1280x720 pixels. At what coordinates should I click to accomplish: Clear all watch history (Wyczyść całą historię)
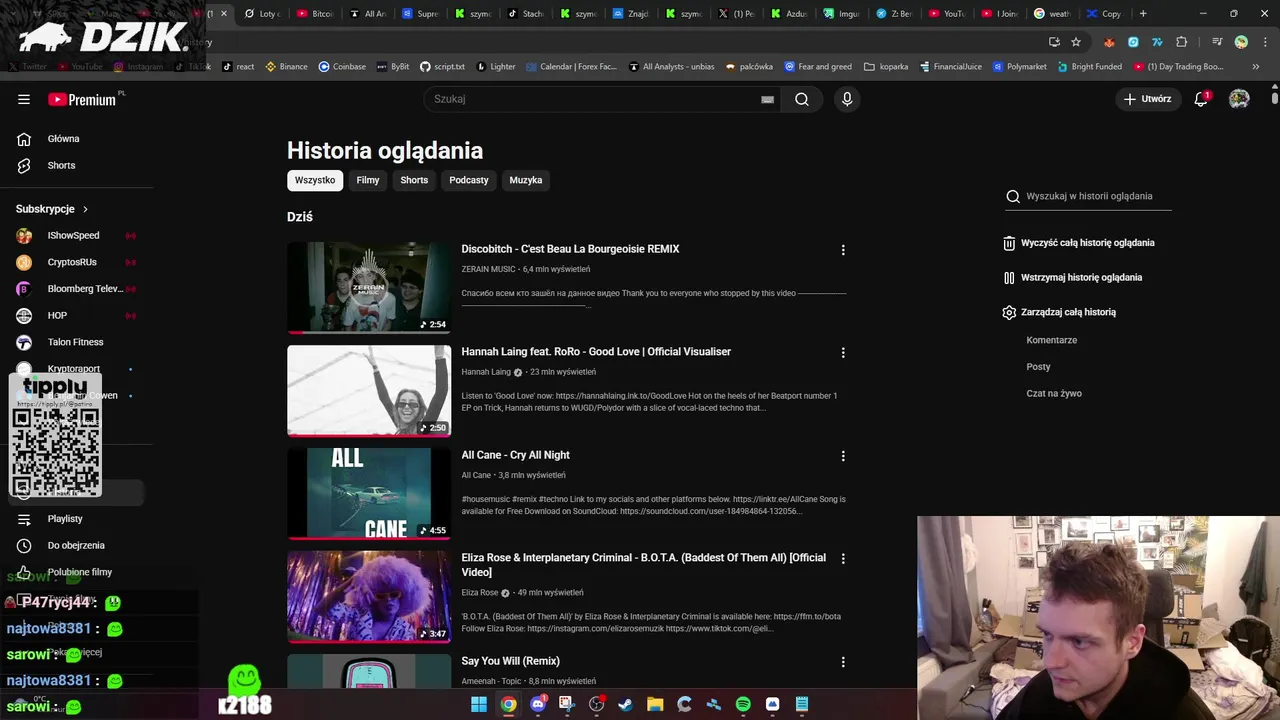(x=1078, y=242)
